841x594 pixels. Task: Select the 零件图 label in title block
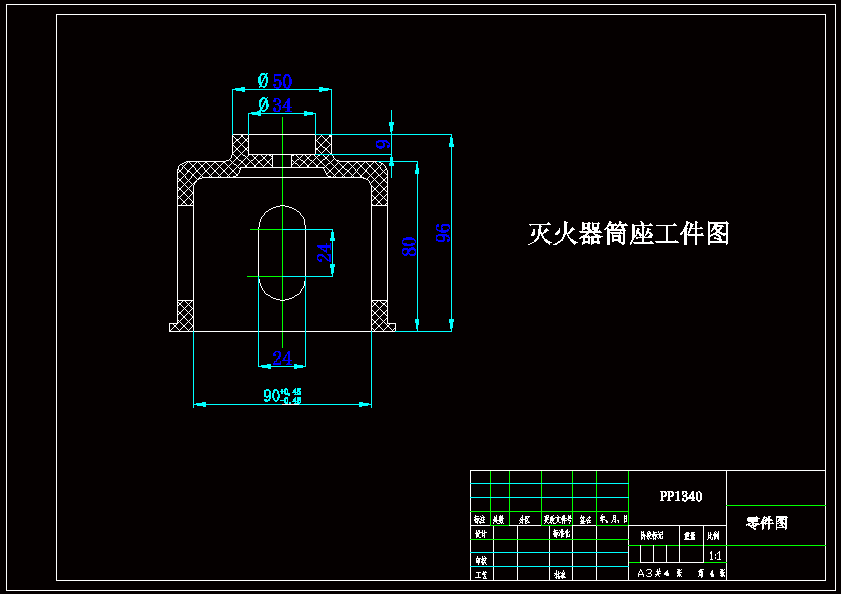click(769, 525)
